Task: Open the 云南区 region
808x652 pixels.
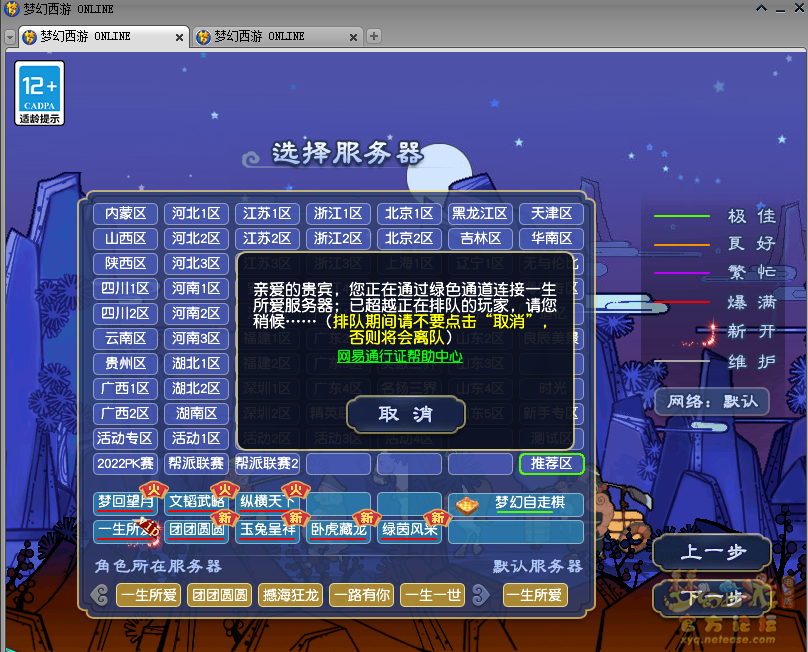Action: pos(125,338)
